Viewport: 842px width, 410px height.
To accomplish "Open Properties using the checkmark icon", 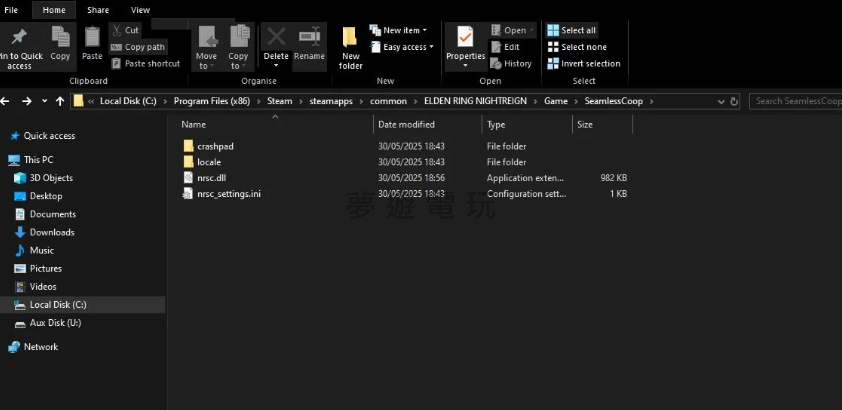I will [x=465, y=40].
